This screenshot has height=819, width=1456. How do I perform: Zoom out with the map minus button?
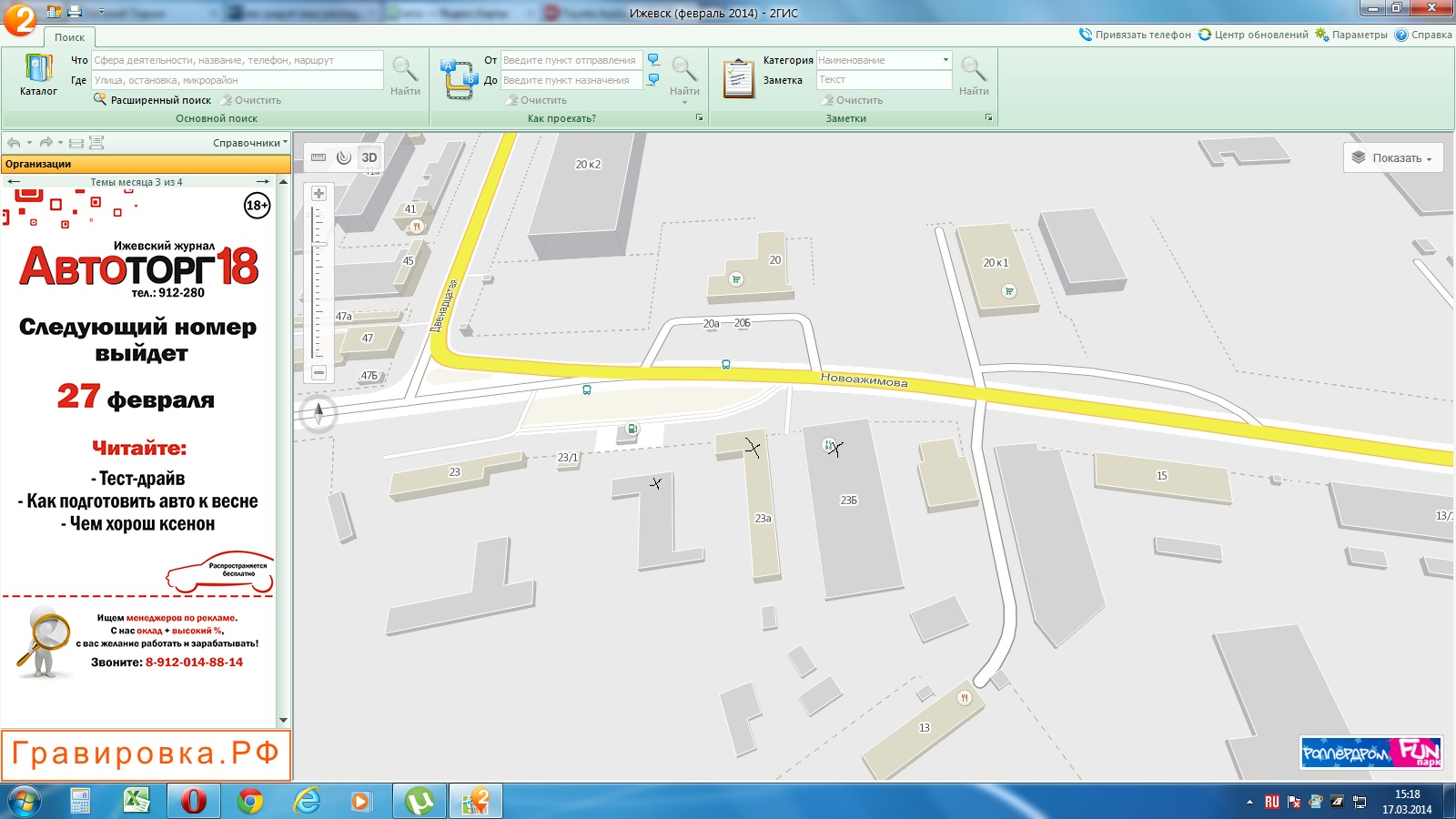click(x=318, y=372)
